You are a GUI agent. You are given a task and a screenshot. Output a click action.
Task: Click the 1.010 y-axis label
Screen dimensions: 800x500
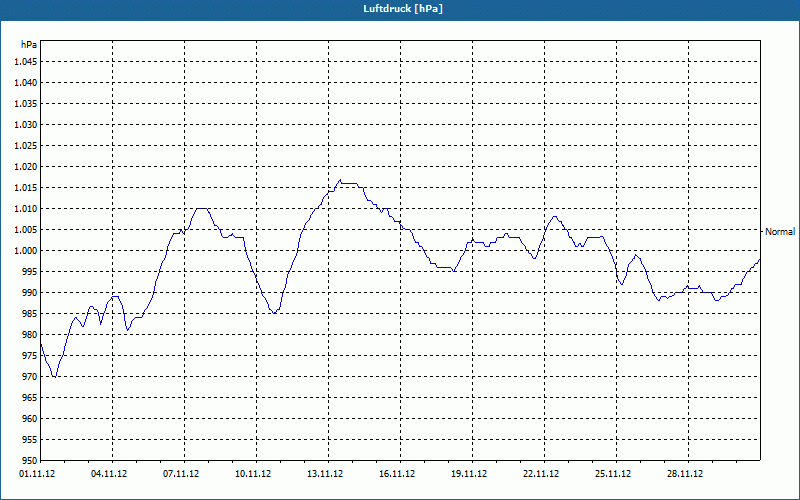(x=26, y=209)
